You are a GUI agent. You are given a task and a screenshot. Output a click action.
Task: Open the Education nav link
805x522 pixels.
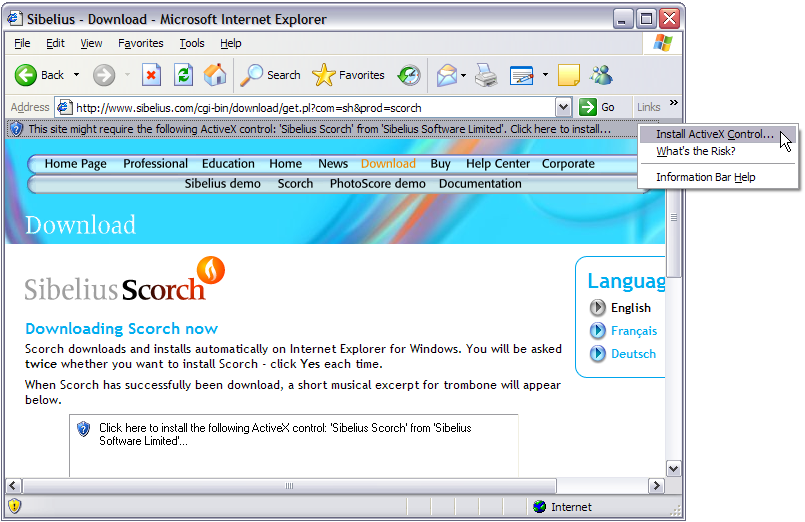[x=228, y=164]
